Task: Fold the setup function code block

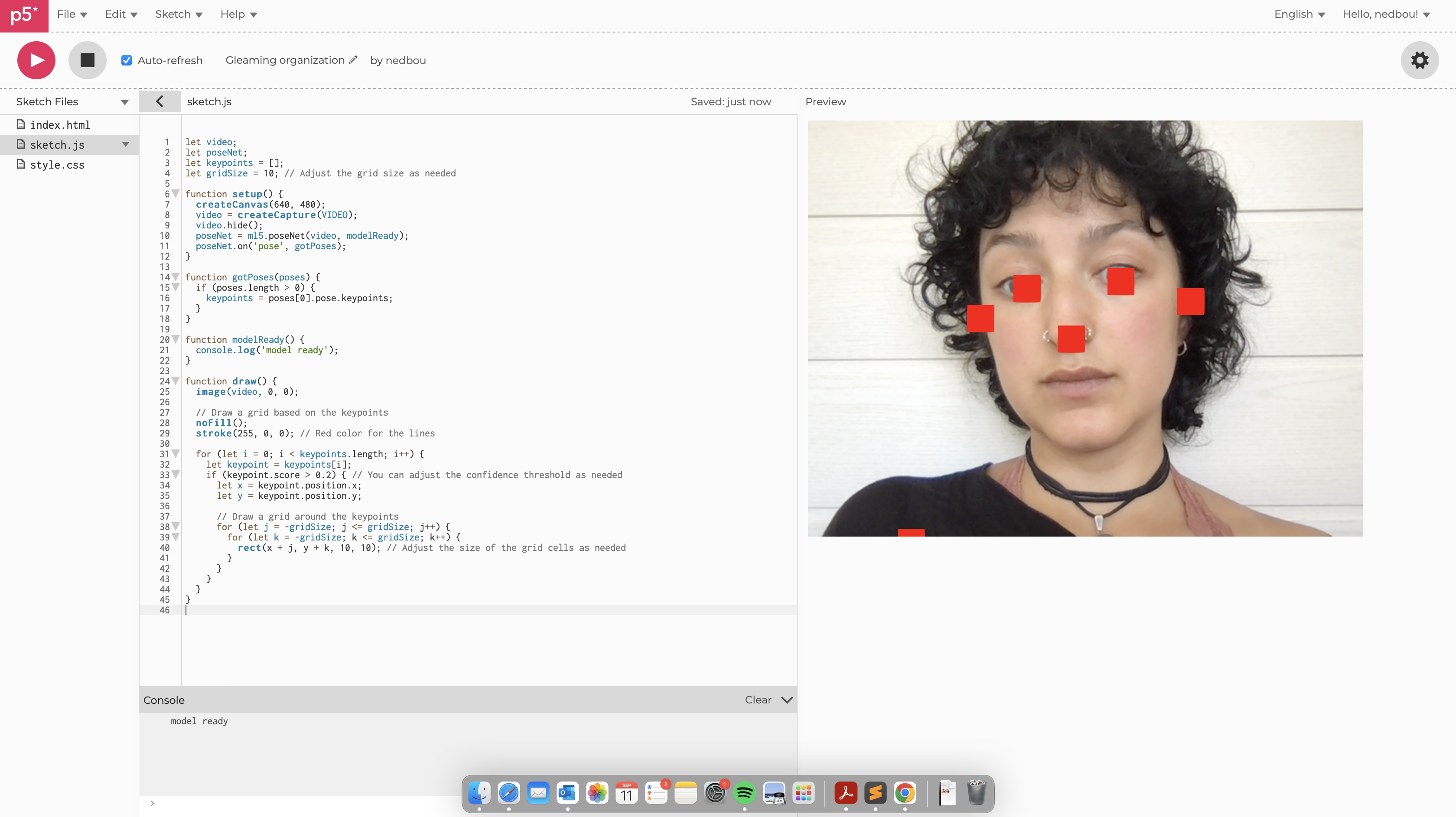Action: [176, 194]
